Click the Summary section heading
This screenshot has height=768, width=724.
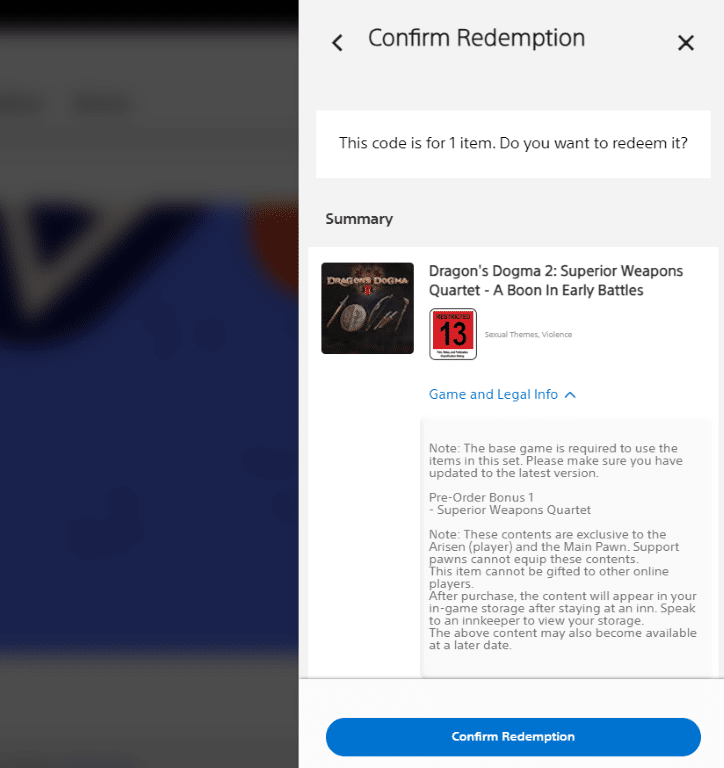(x=359, y=219)
